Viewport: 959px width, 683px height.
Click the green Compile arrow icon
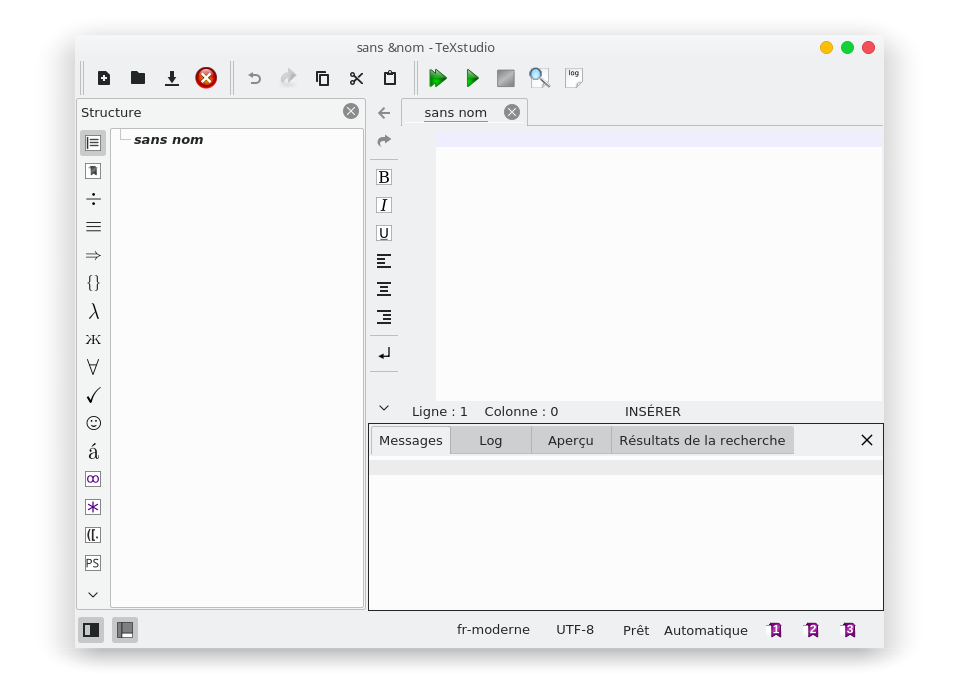[x=472, y=78]
